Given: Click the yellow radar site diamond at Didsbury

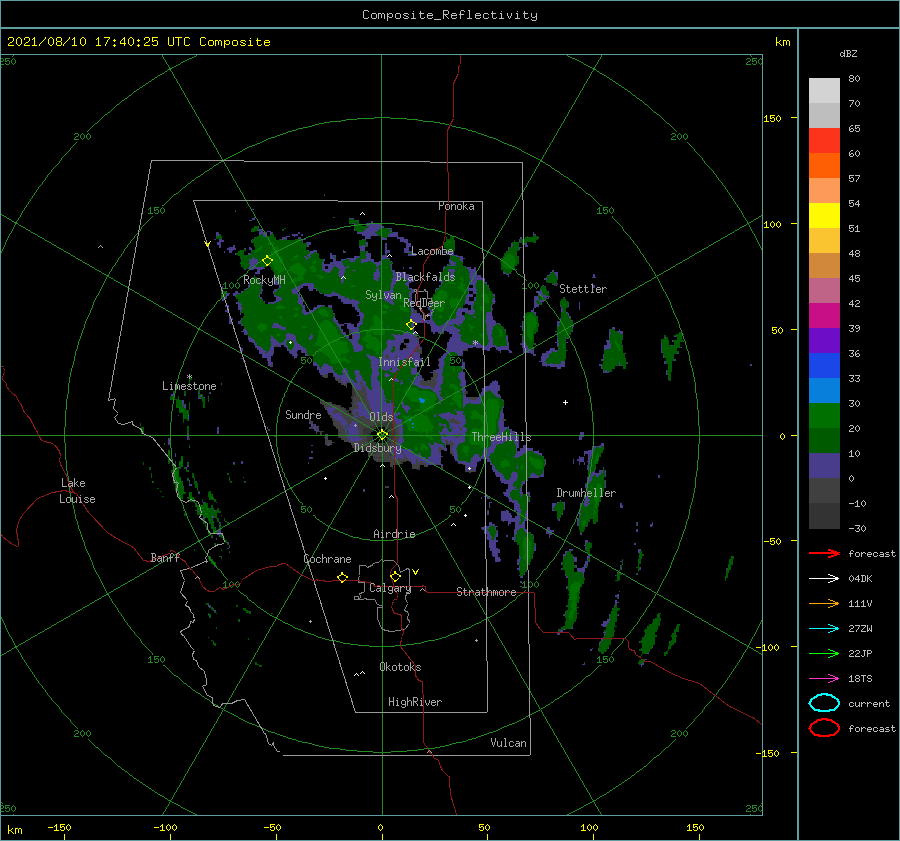Looking at the screenshot, I should pyautogui.click(x=382, y=435).
